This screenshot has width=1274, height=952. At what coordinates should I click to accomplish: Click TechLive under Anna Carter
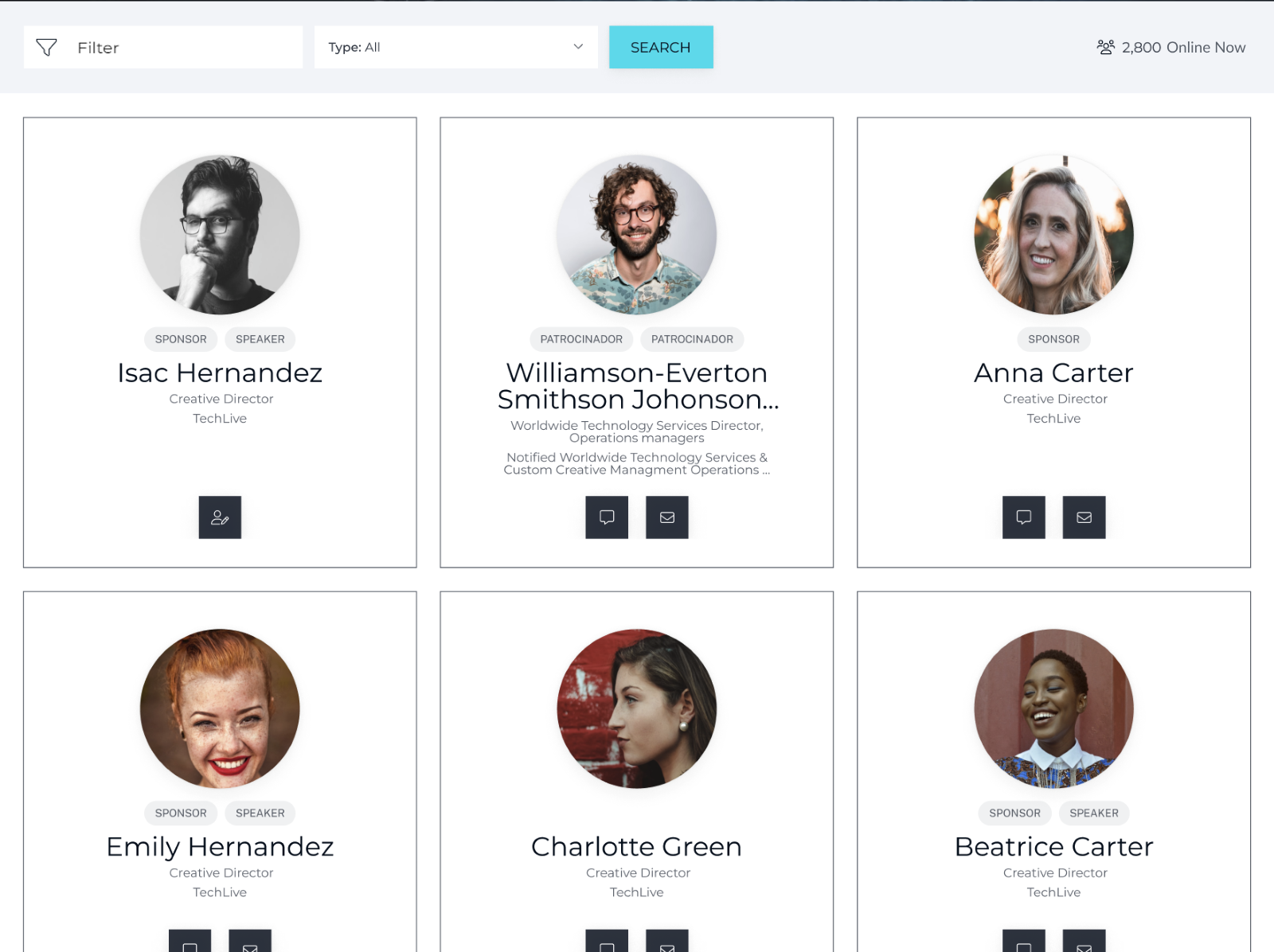tap(1054, 419)
